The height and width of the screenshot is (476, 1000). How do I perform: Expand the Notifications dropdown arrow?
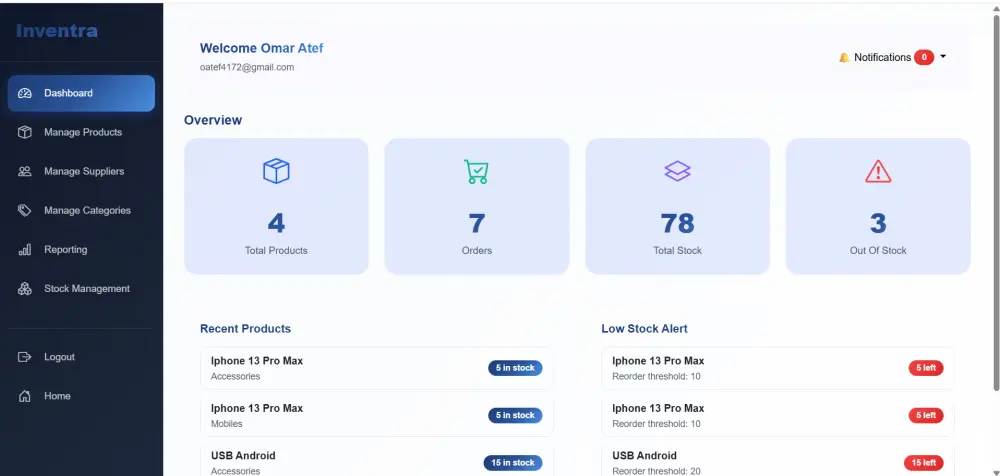pyautogui.click(x=943, y=57)
